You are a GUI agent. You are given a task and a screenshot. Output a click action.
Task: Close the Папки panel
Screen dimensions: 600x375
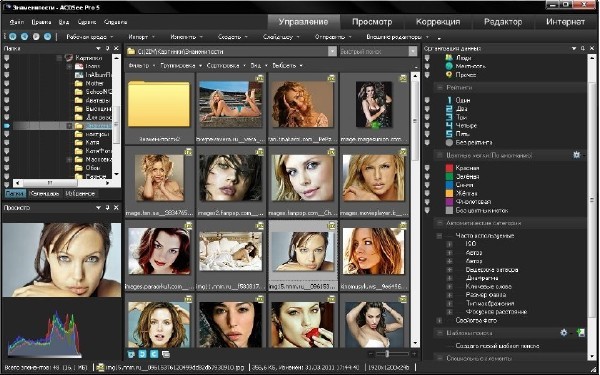(x=116, y=48)
